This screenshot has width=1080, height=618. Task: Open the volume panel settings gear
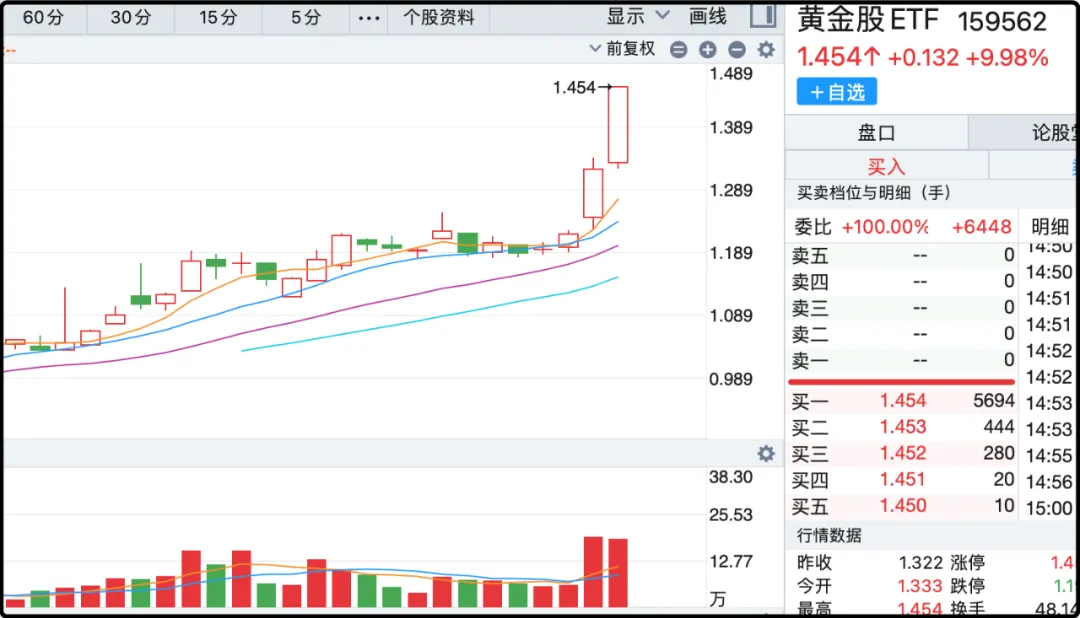[766, 454]
